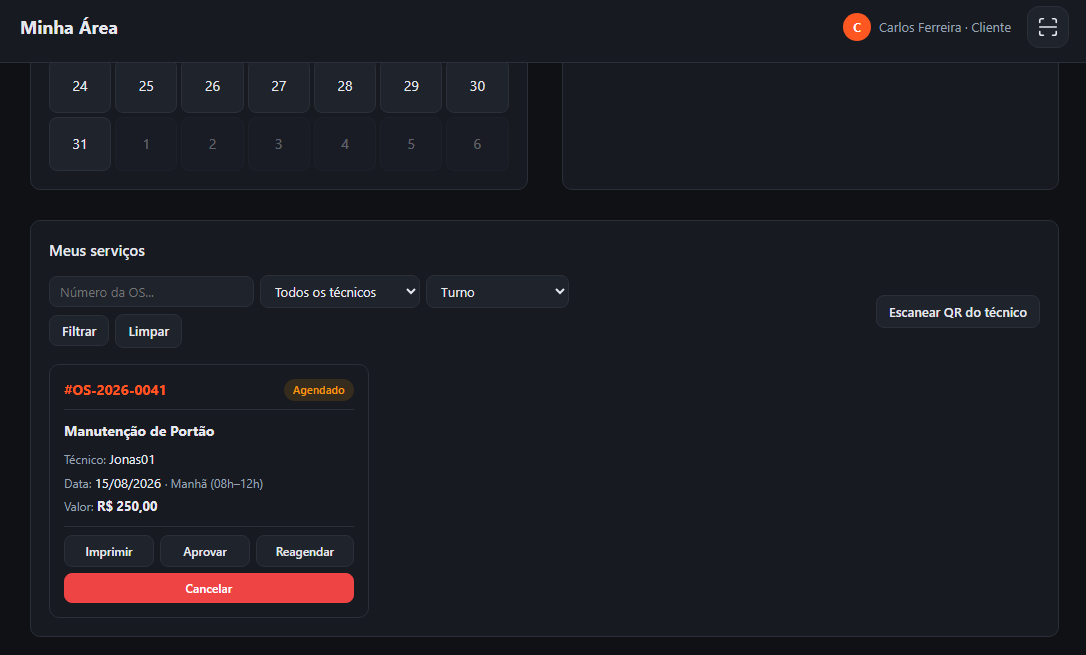Open order link #OS-2026-0041
This screenshot has height=655, width=1086.
click(x=115, y=390)
